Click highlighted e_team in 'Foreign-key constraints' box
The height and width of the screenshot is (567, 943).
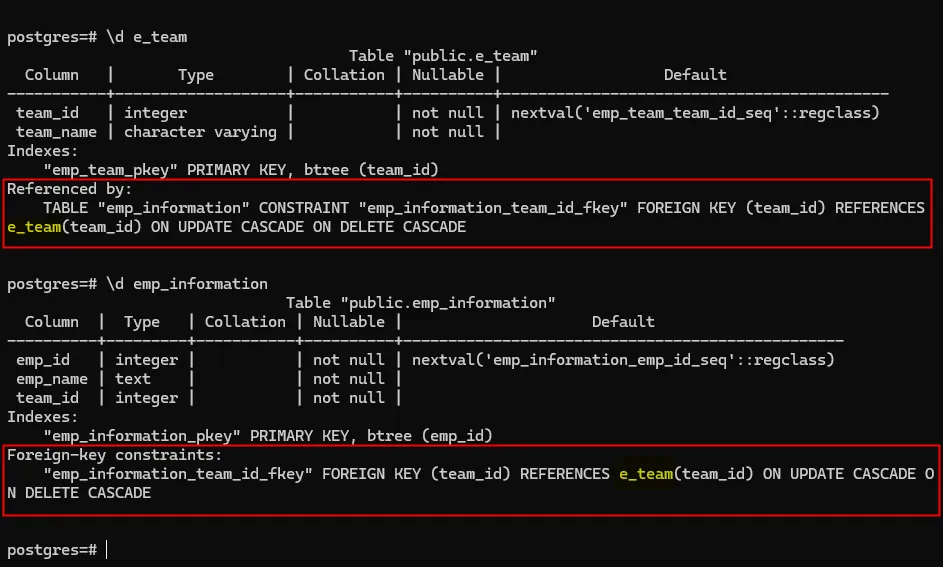pos(646,474)
